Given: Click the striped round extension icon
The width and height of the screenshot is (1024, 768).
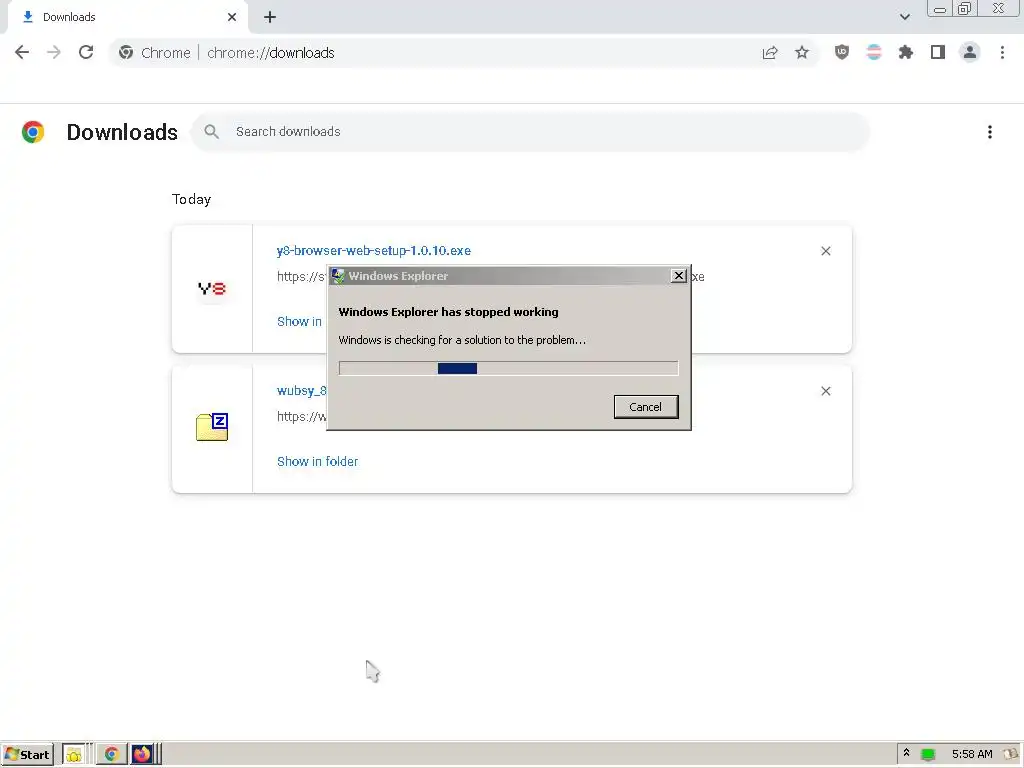Looking at the screenshot, I should [874, 52].
